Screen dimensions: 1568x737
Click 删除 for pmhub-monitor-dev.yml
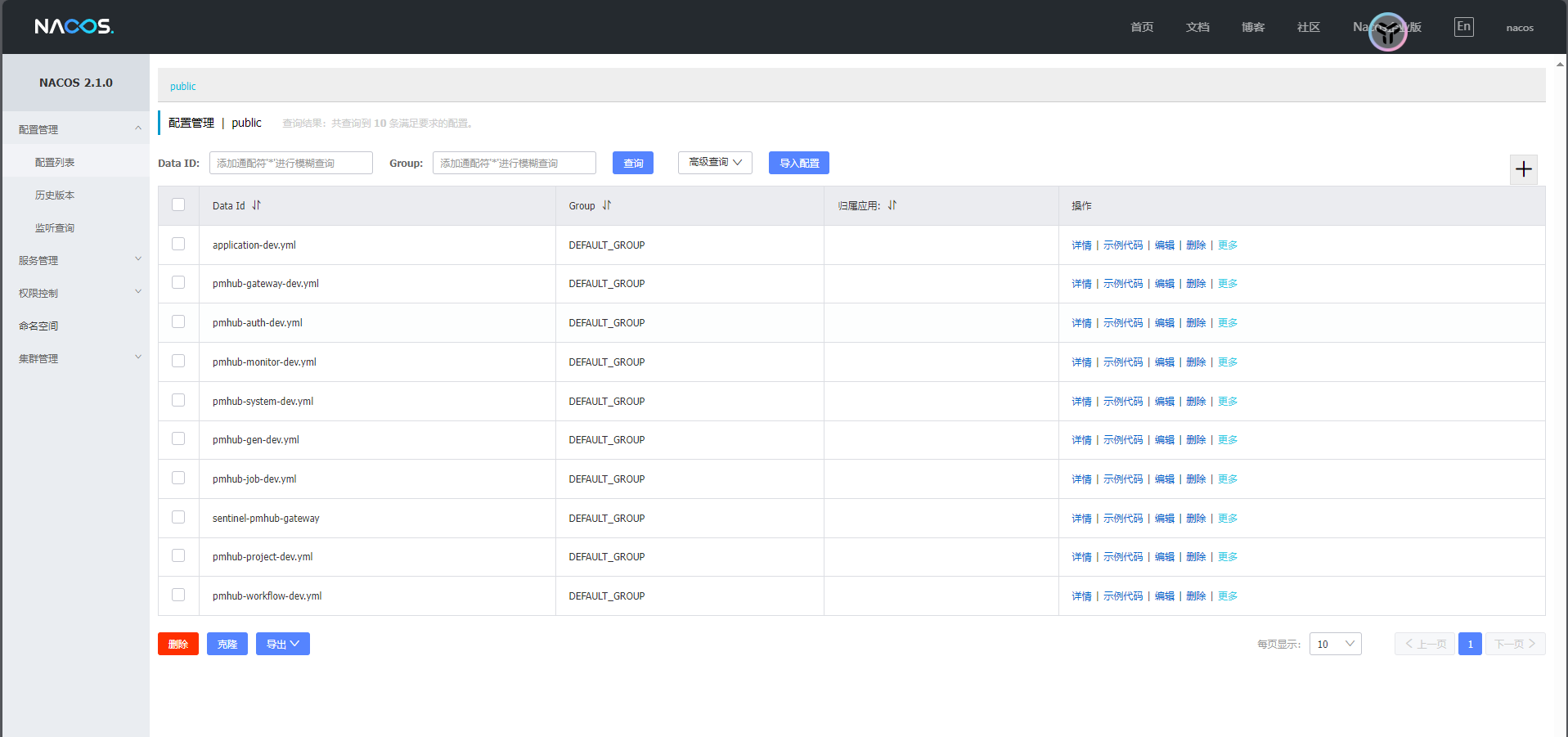coord(1196,362)
